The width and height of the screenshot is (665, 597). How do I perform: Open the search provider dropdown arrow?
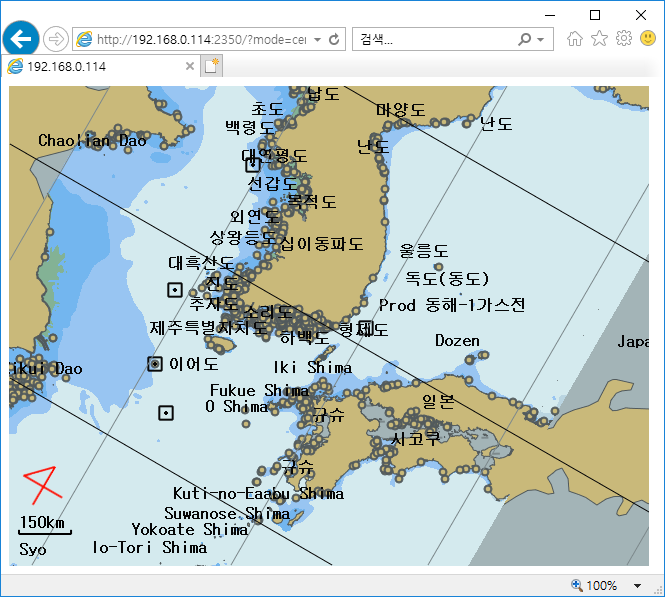coord(541,40)
